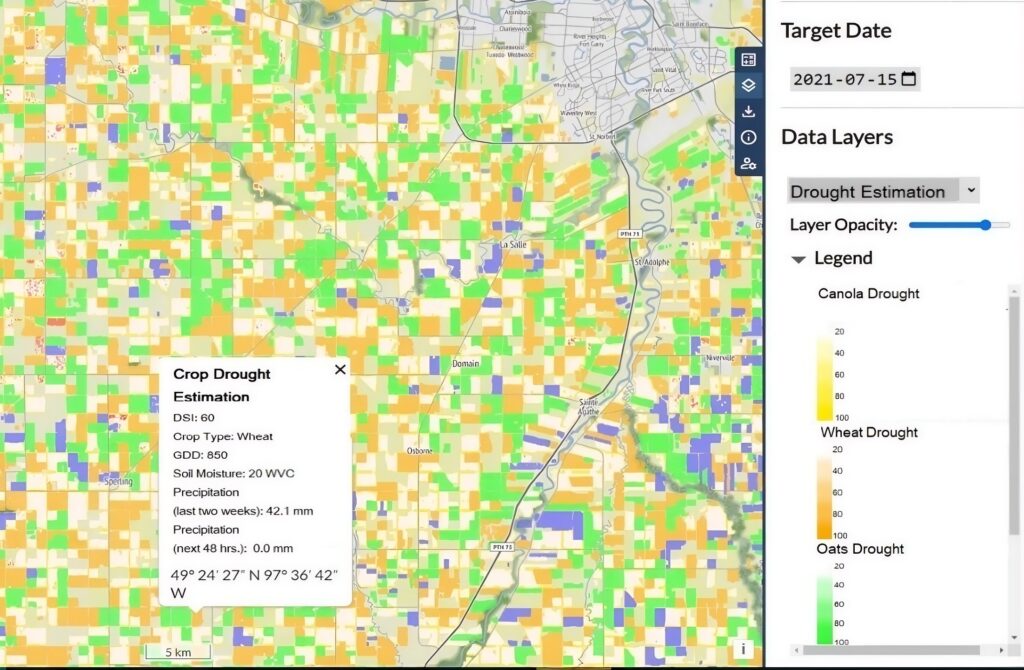
Task: Adjust the Layer Opacity slider
Action: click(x=985, y=225)
